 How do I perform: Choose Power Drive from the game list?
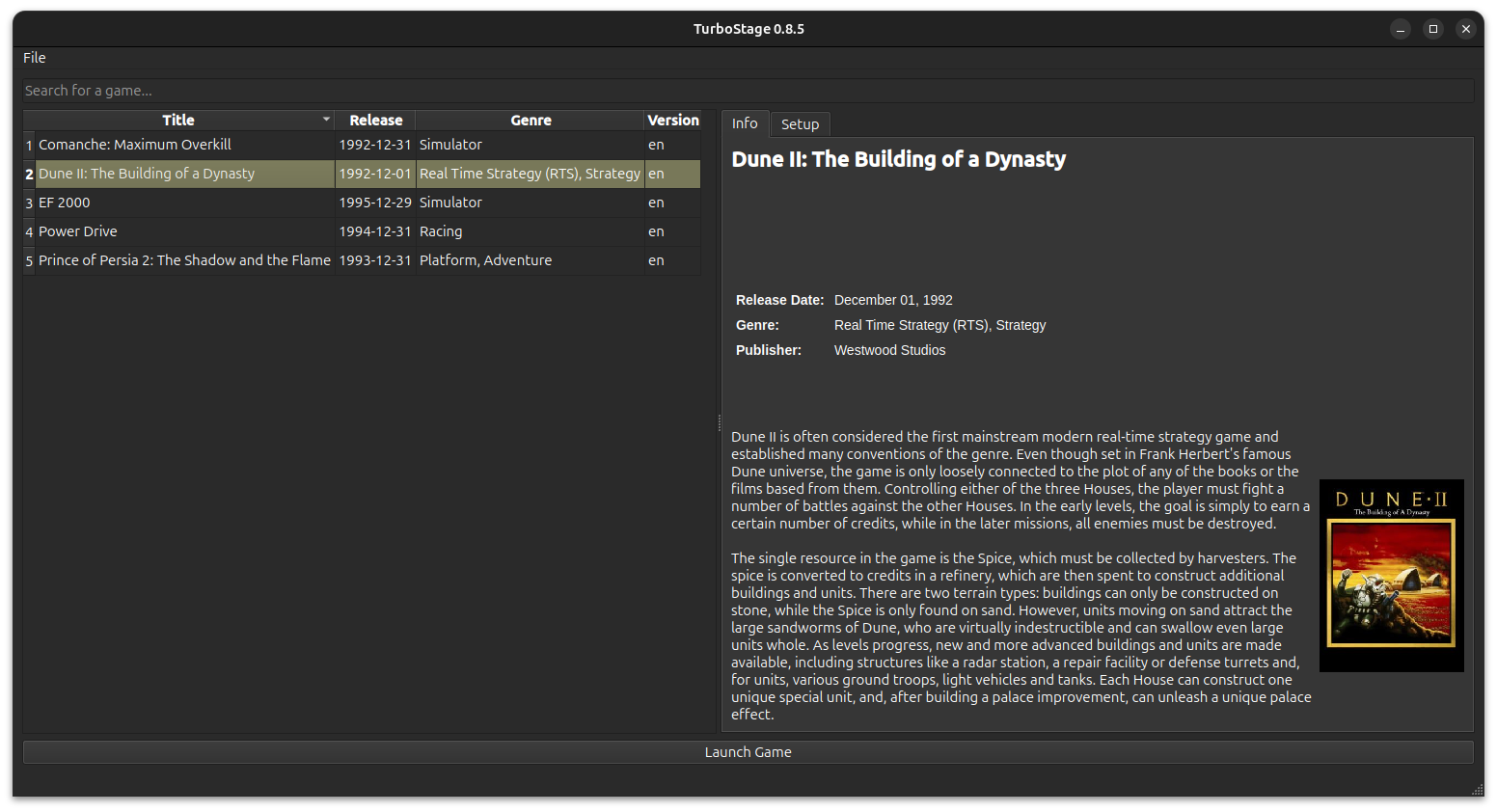78,231
